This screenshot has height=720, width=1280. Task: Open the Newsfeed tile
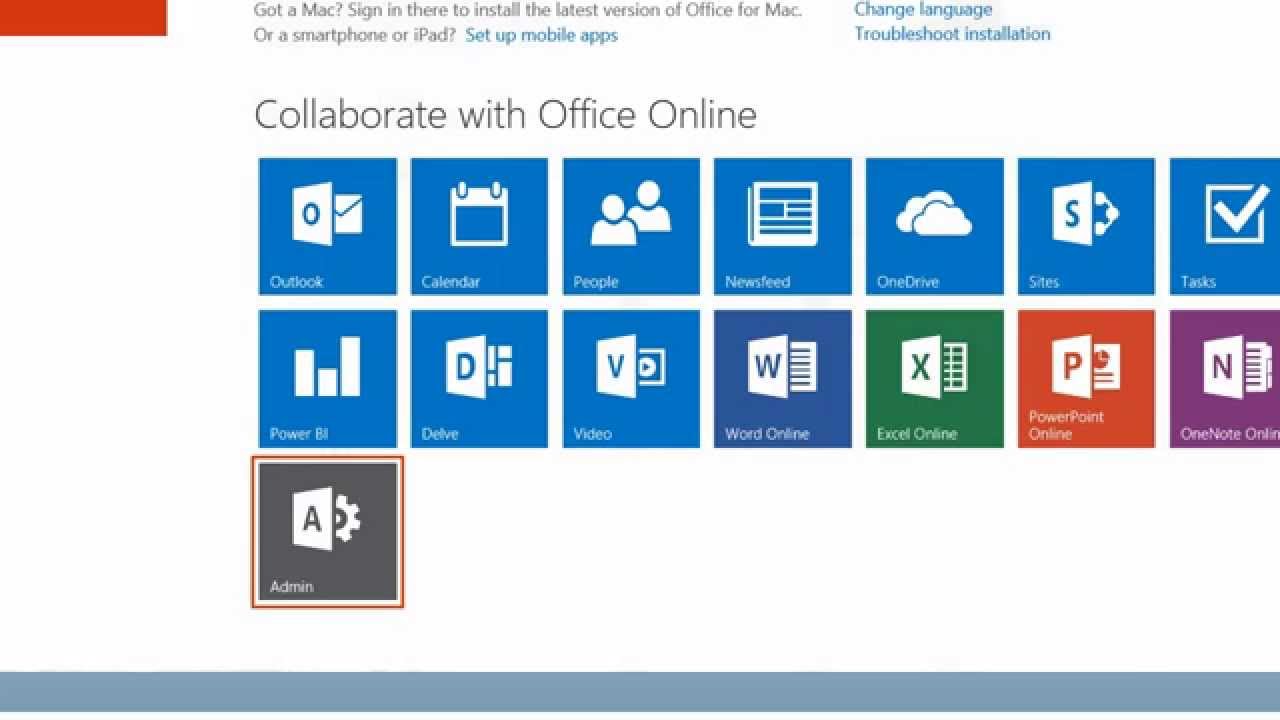(x=783, y=226)
